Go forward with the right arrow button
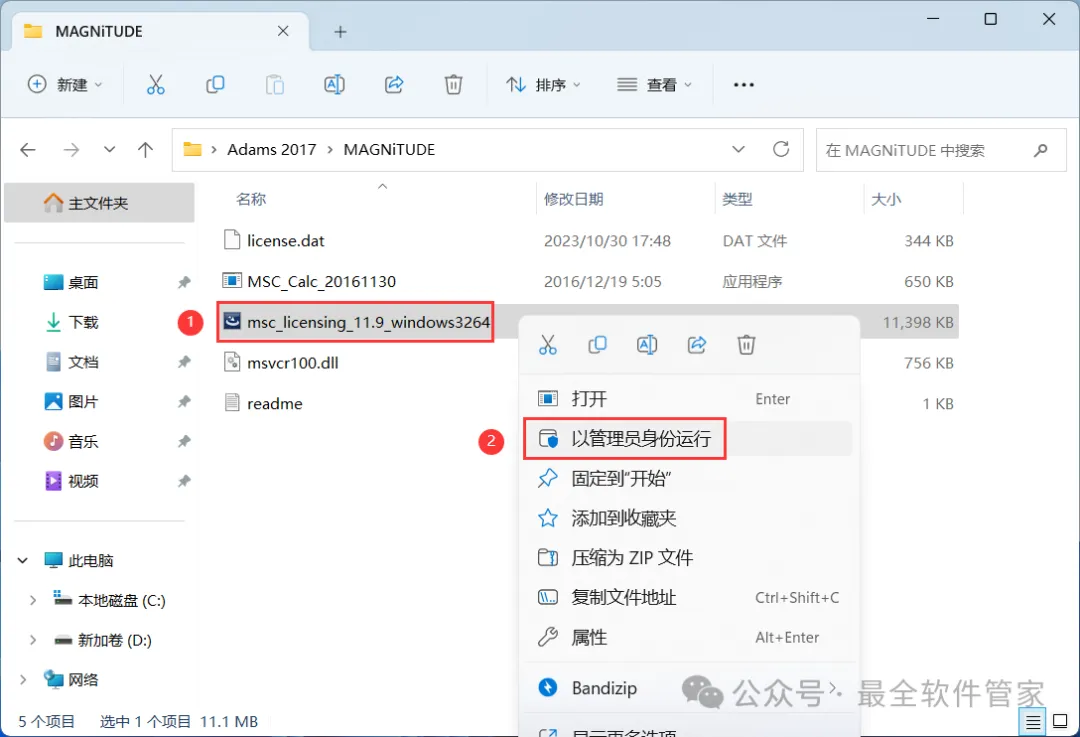Image resolution: width=1080 pixels, height=737 pixels. [x=71, y=149]
